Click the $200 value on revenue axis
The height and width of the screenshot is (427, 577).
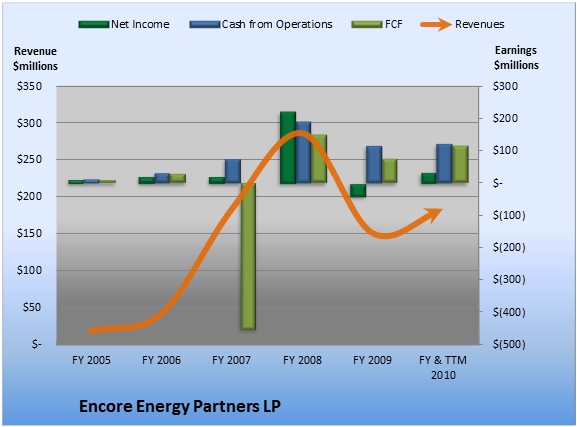point(29,197)
